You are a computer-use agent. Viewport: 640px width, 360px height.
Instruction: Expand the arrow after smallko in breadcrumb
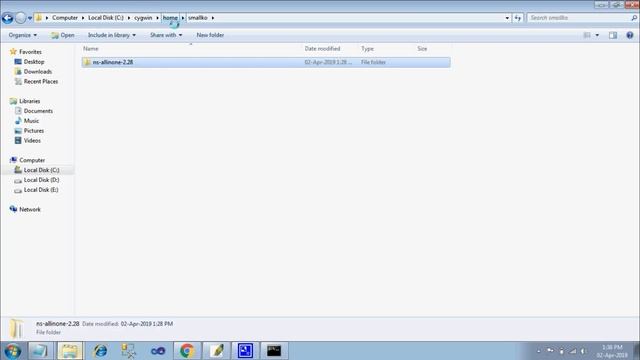[x=213, y=18]
